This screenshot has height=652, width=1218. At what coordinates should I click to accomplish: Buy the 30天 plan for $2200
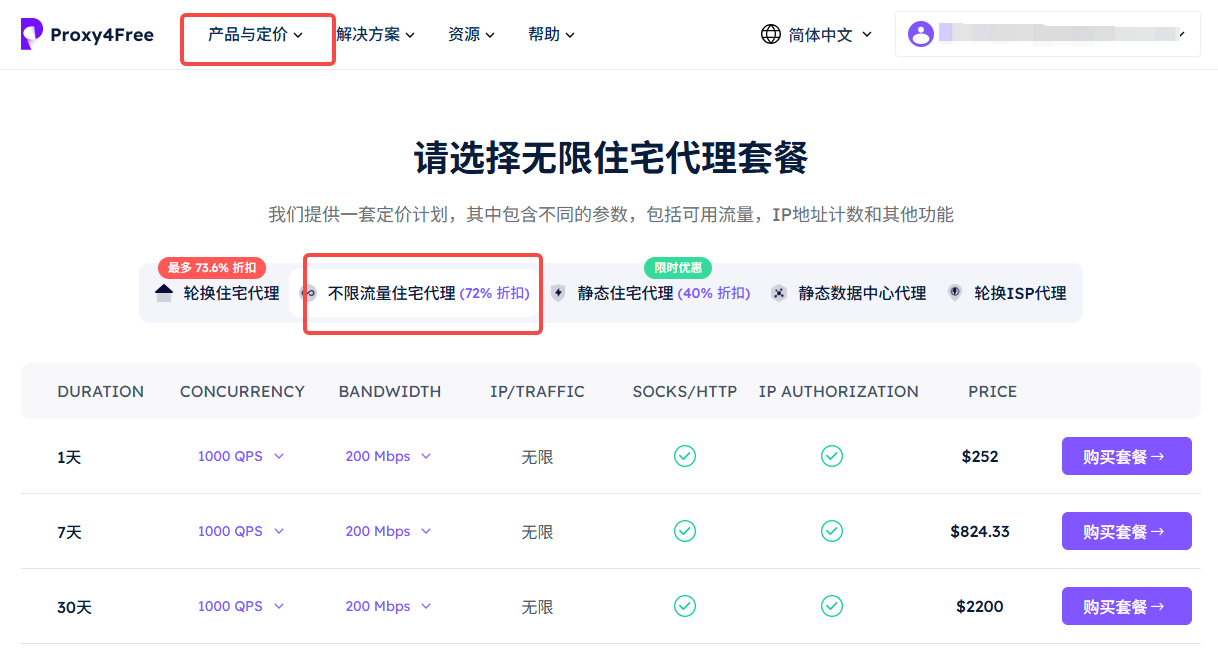1126,606
